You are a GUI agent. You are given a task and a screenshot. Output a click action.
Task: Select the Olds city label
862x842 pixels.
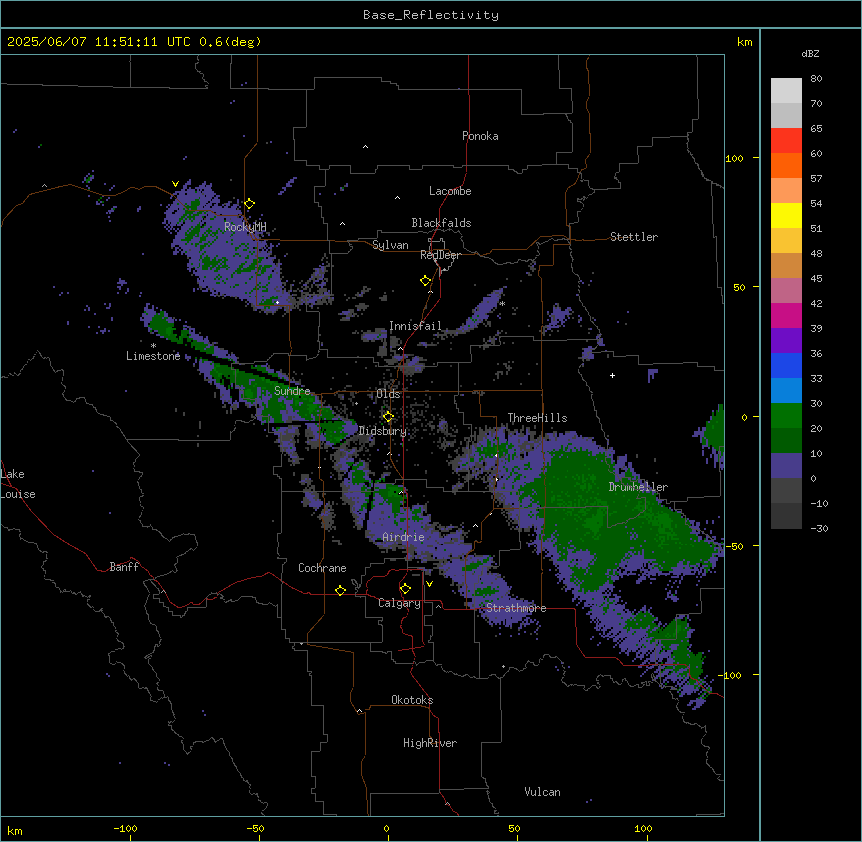[388, 394]
